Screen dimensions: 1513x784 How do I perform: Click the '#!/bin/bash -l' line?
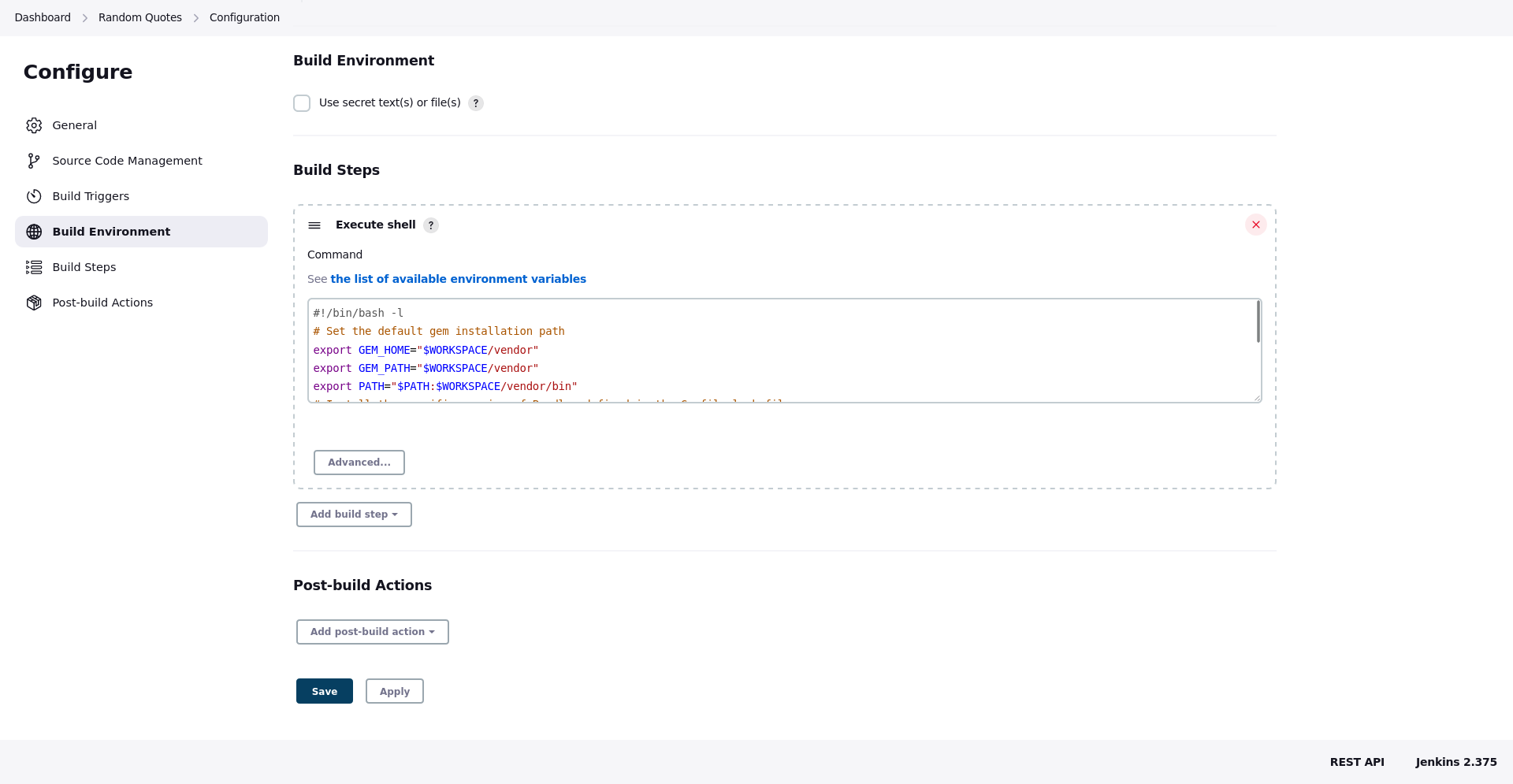(359, 313)
